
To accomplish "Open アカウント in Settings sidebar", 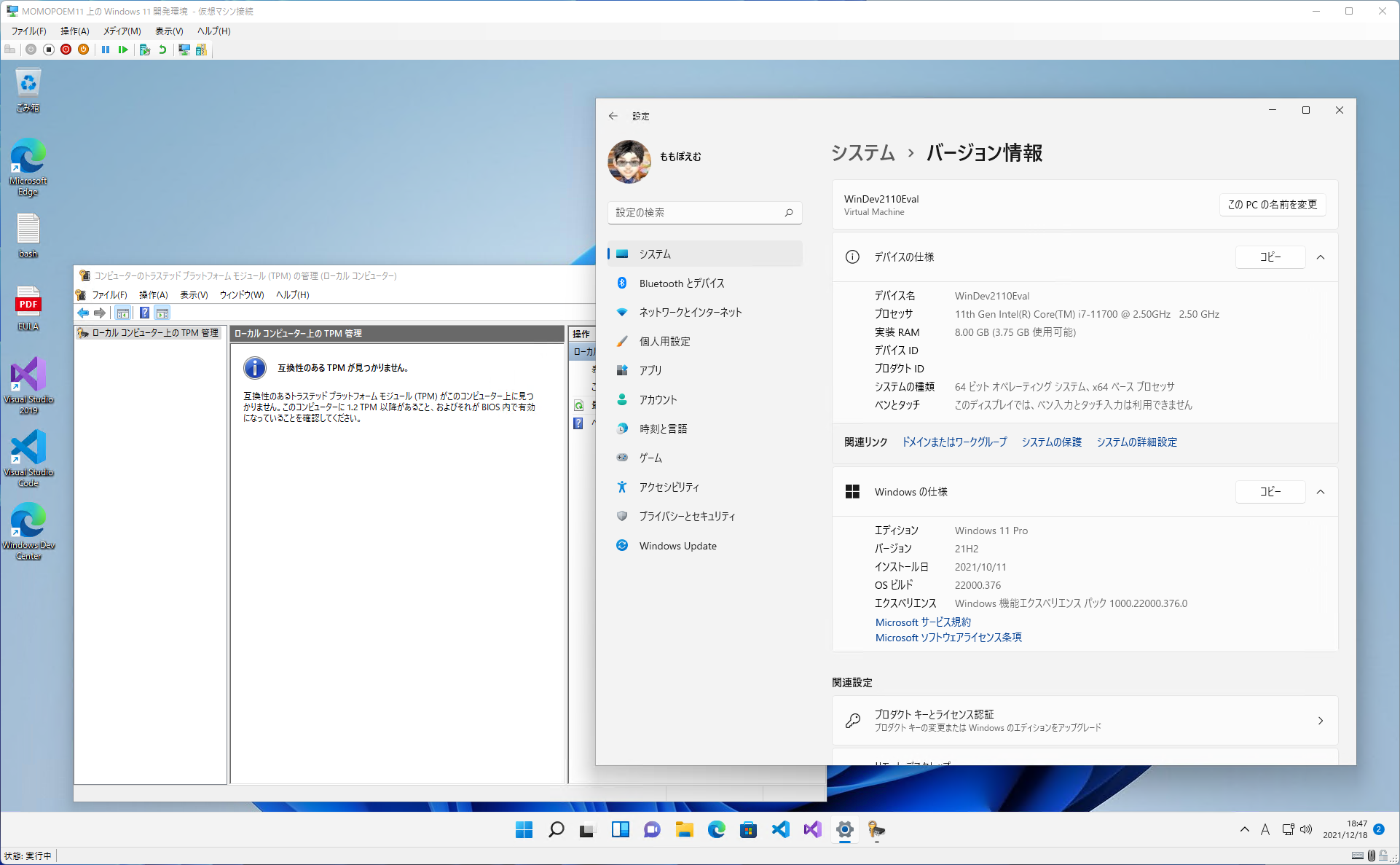I will pyautogui.click(x=704, y=399).
